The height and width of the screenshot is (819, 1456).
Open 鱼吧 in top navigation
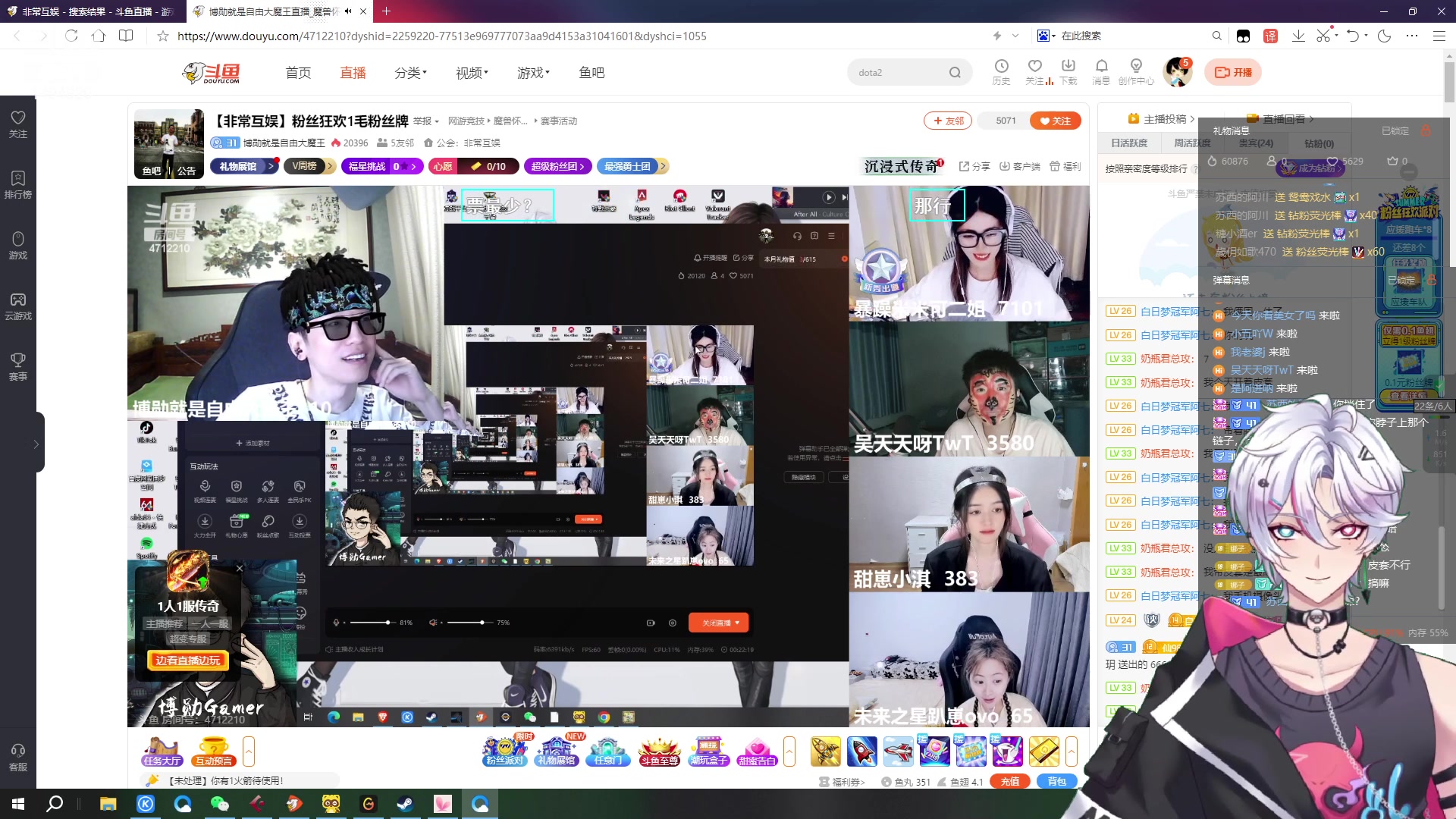591,73
